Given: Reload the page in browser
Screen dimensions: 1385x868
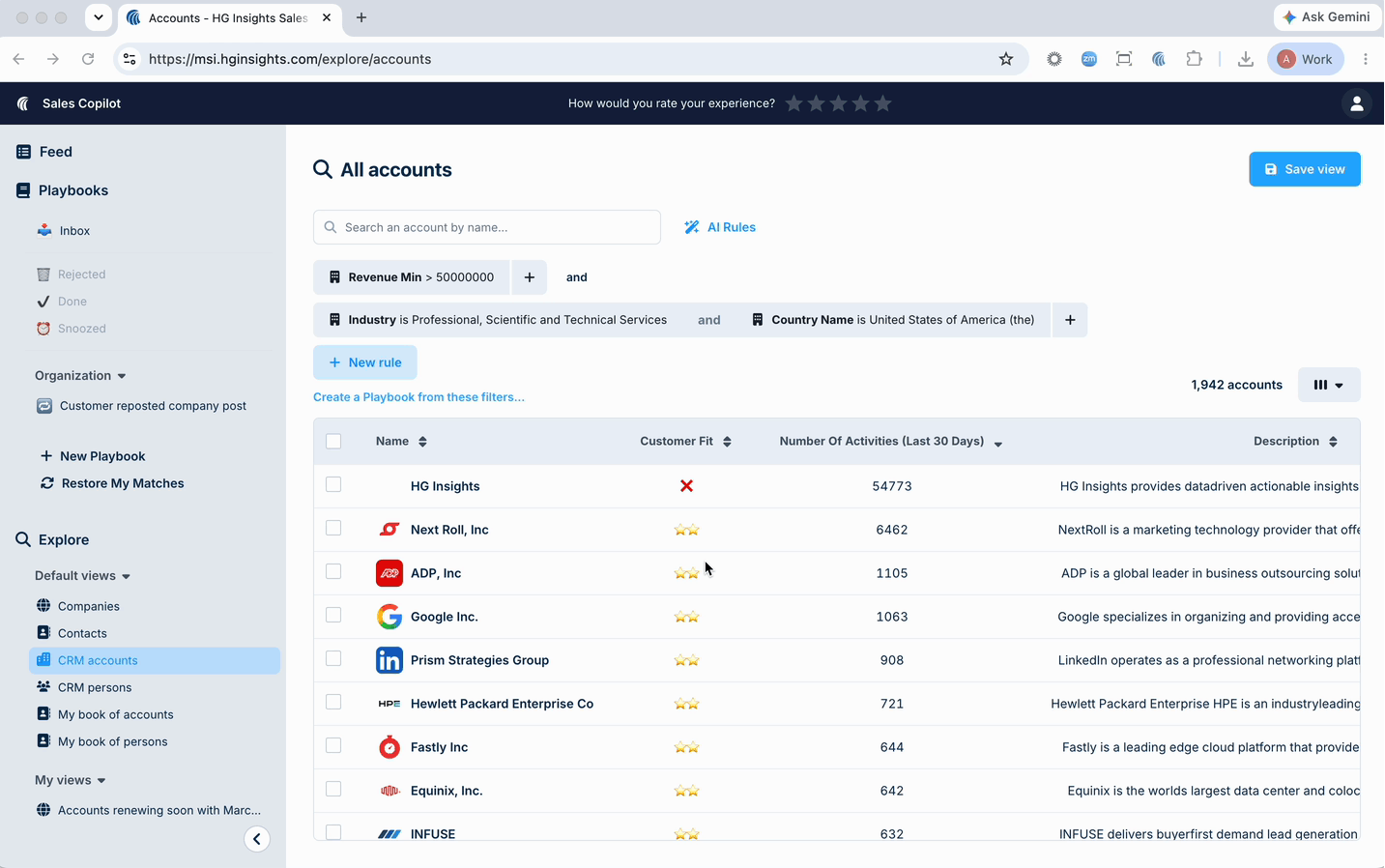Looking at the screenshot, I should (88, 59).
